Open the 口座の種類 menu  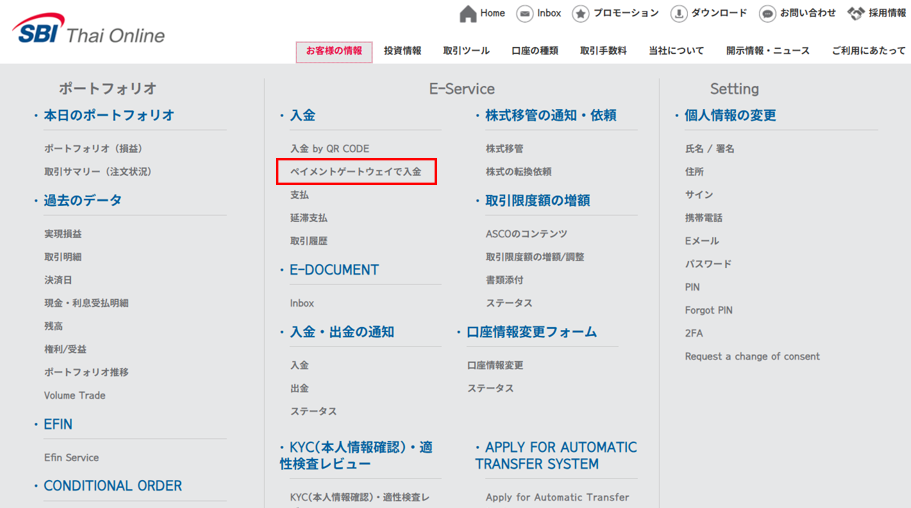click(535, 51)
